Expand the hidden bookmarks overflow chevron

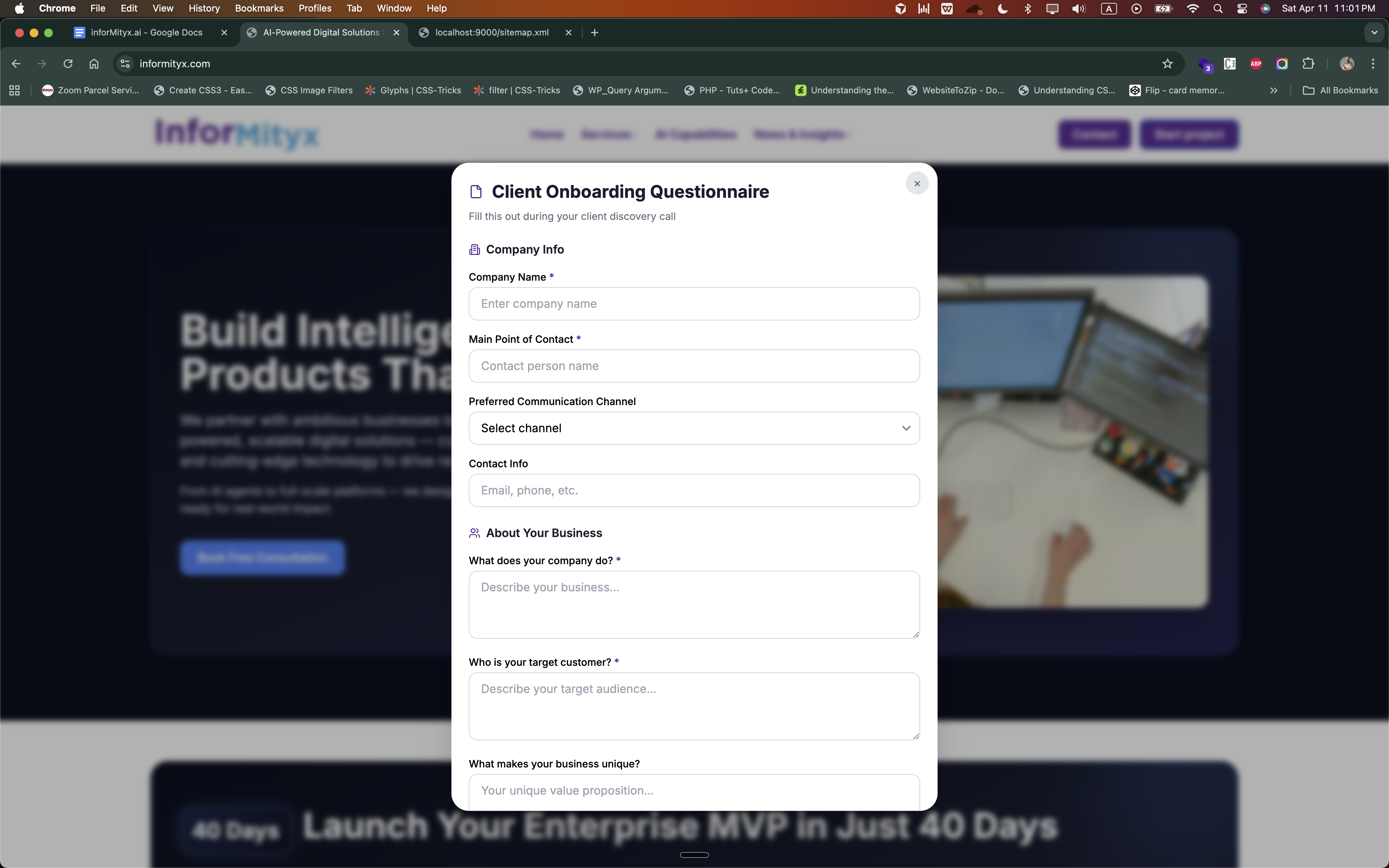click(1274, 90)
